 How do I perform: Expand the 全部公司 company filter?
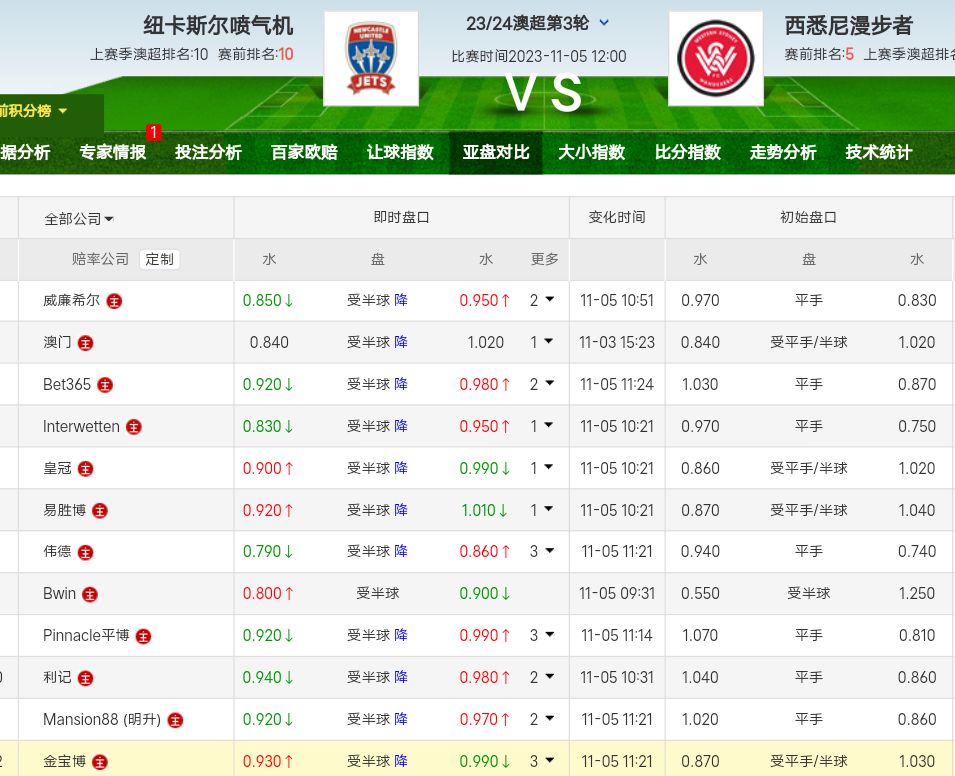click(79, 219)
